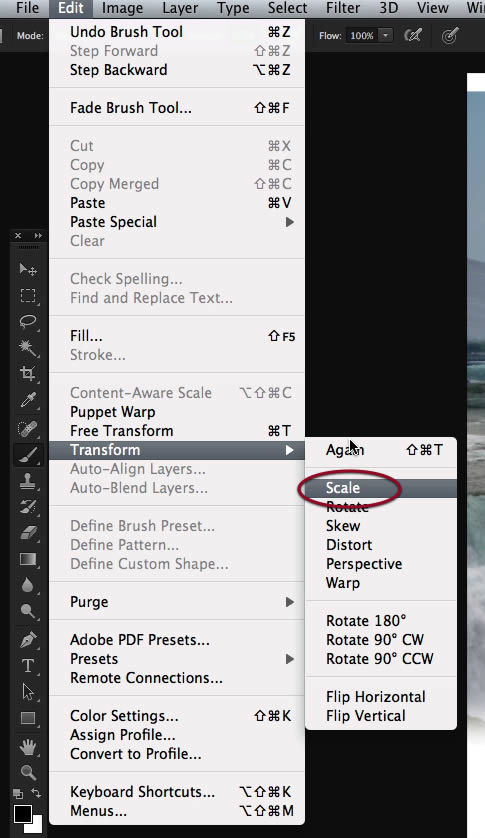Image resolution: width=485 pixels, height=838 pixels.
Task: Swap foreground and background colors
Action: tap(36, 793)
